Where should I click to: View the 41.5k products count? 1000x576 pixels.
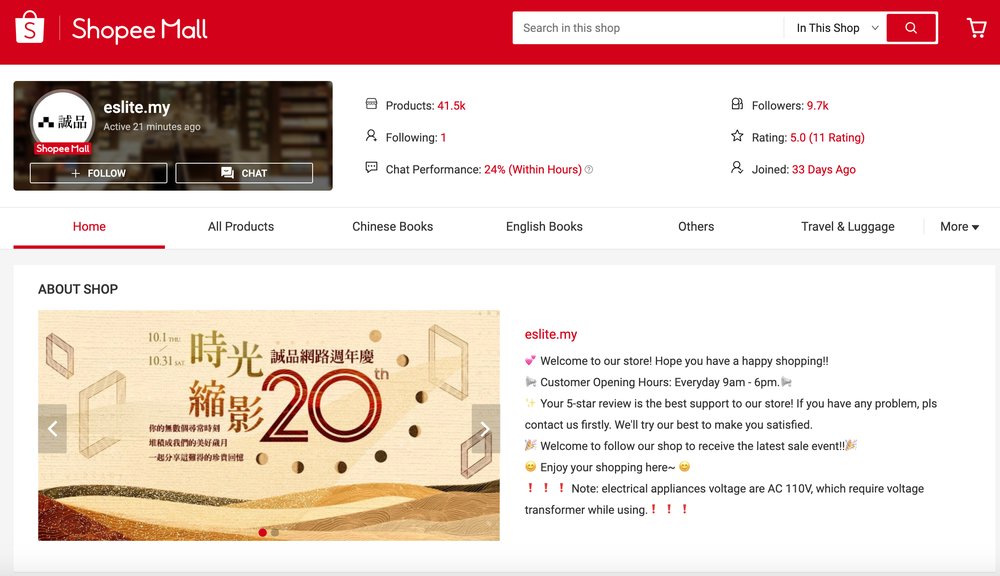[x=452, y=106]
